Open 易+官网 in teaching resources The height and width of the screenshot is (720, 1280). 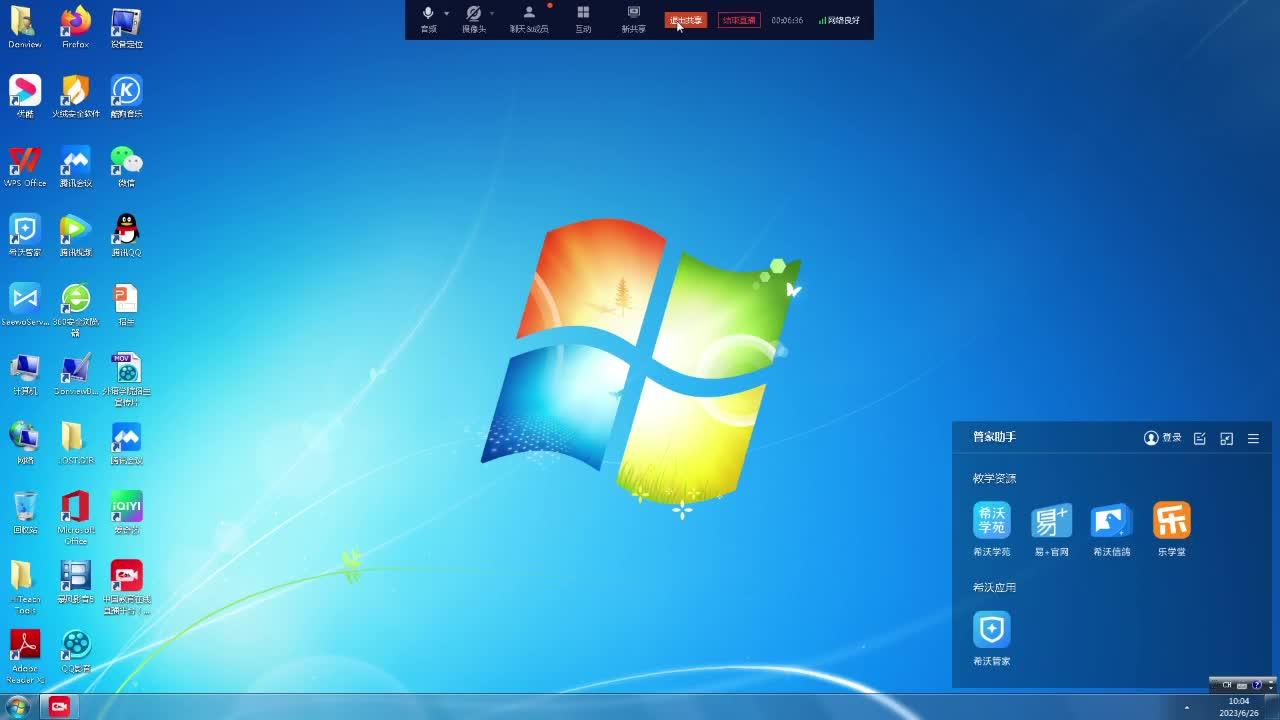pos(1051,529)
